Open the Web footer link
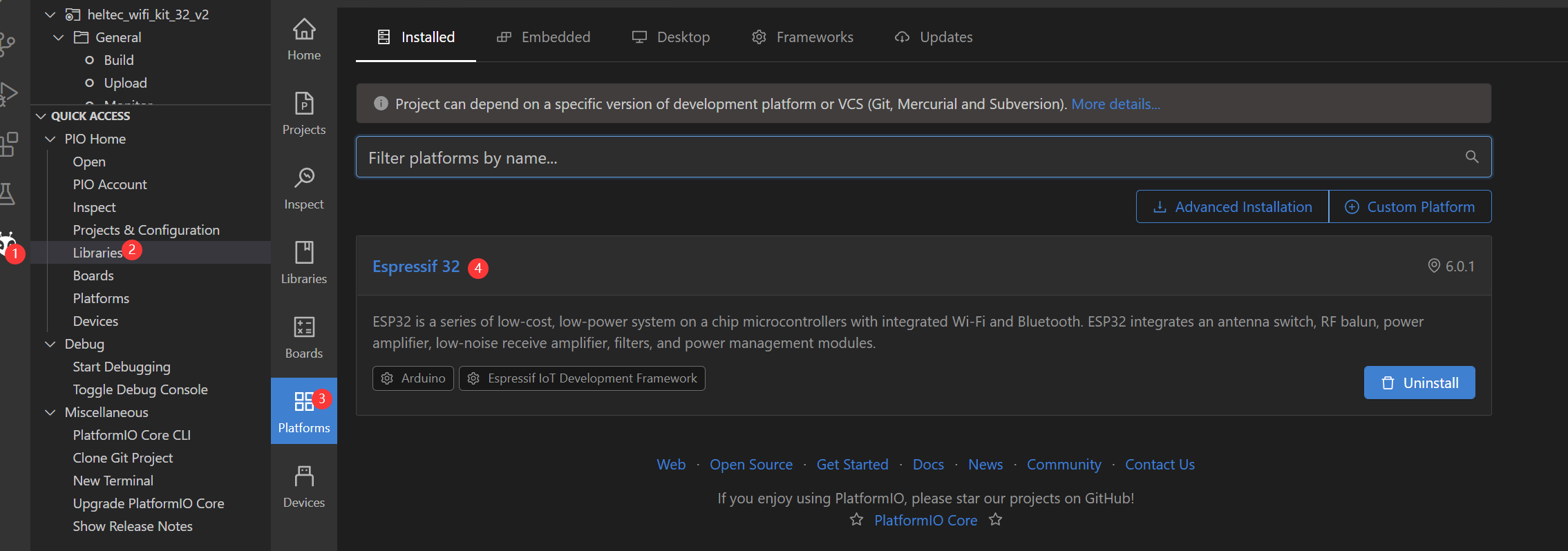 [671, 465]
